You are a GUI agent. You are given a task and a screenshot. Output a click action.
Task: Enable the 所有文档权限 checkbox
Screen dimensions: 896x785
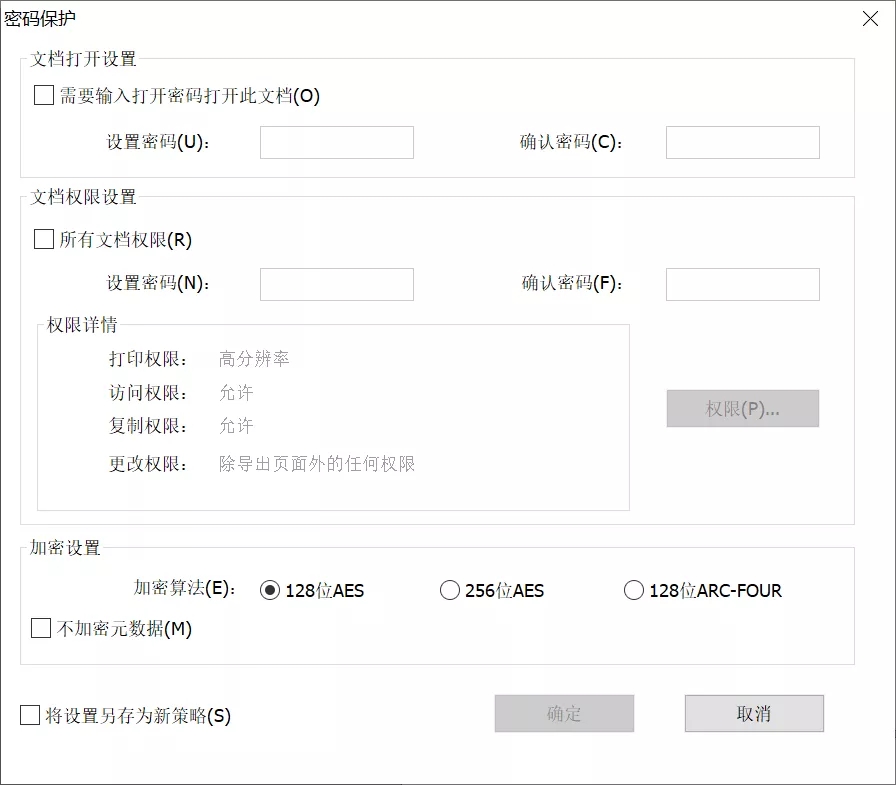[x=42, y=240]
